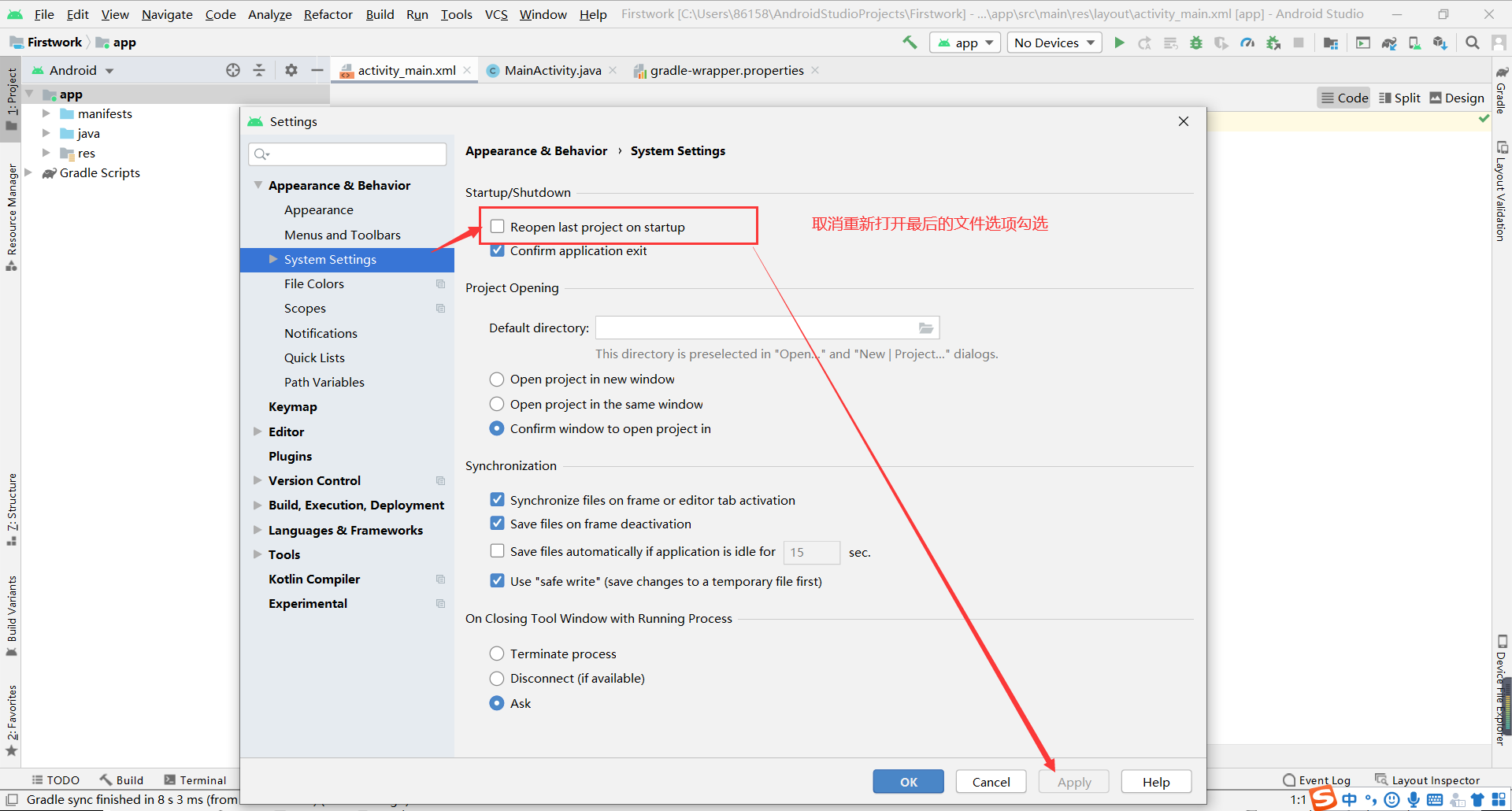Click the Search Everywhere magnifier icon

[1472, 43]
